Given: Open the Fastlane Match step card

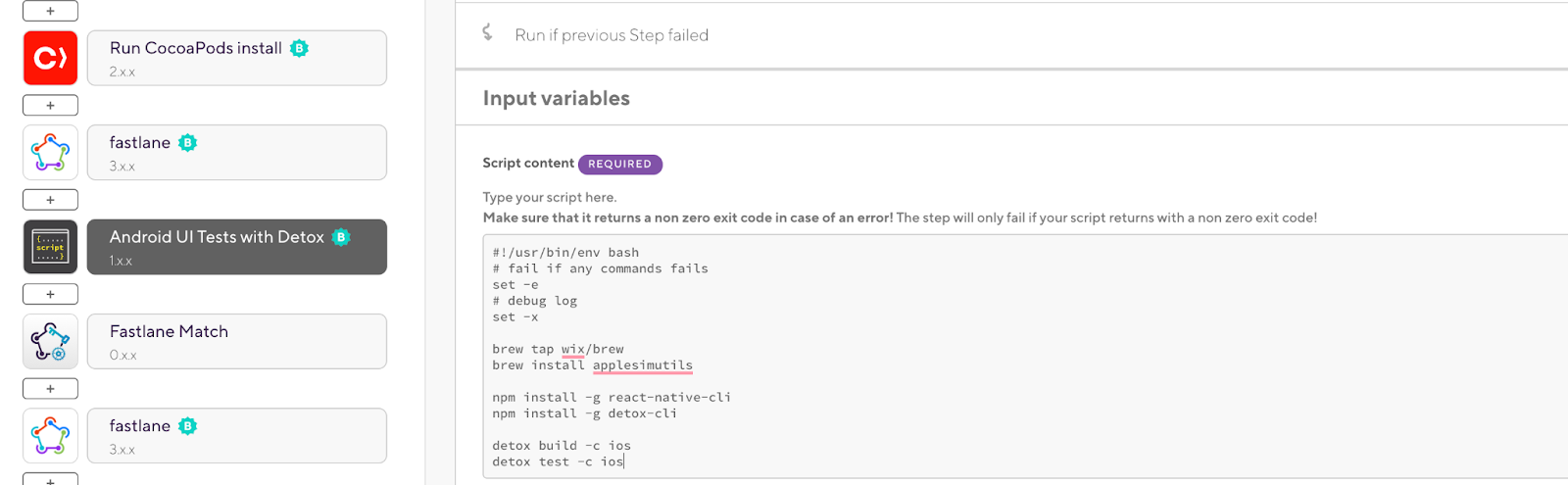Looking at the screenshot, I should tap(237, 342).
